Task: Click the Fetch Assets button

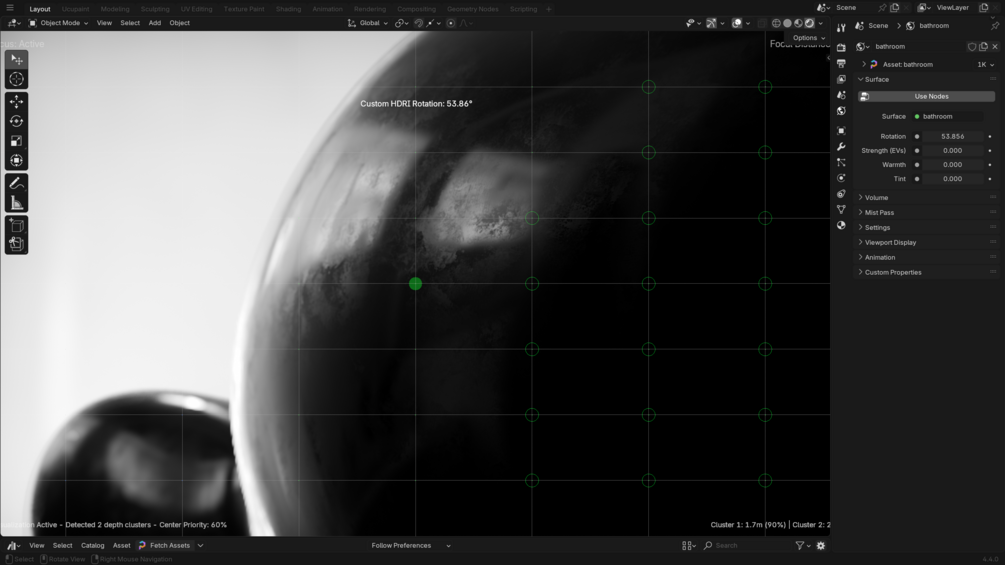Action: tap(165, 546)
